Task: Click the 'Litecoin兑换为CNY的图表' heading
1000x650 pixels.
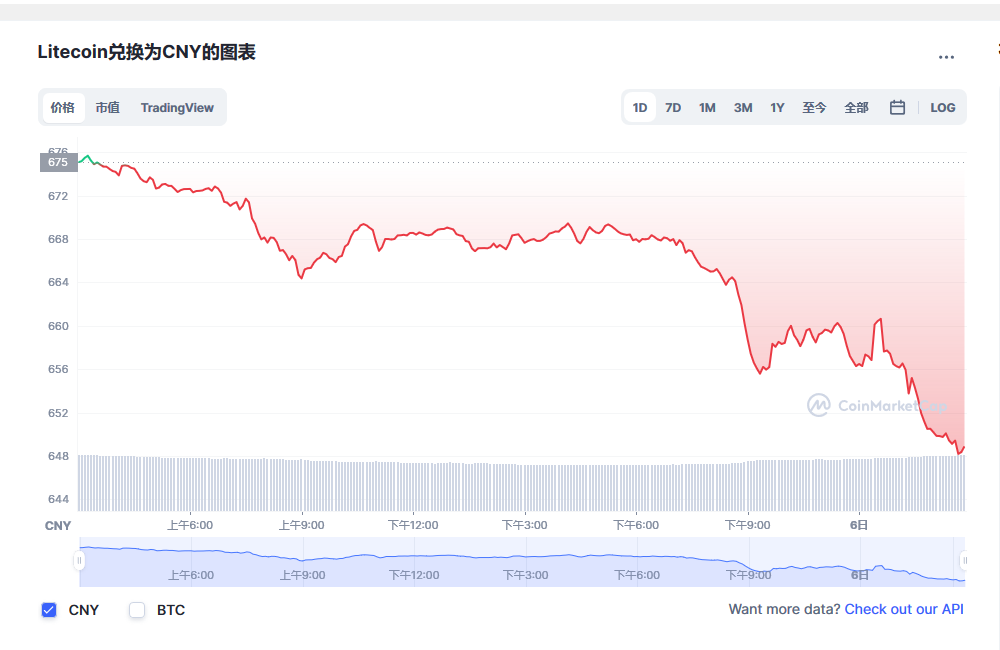Action: coord(147,52)
